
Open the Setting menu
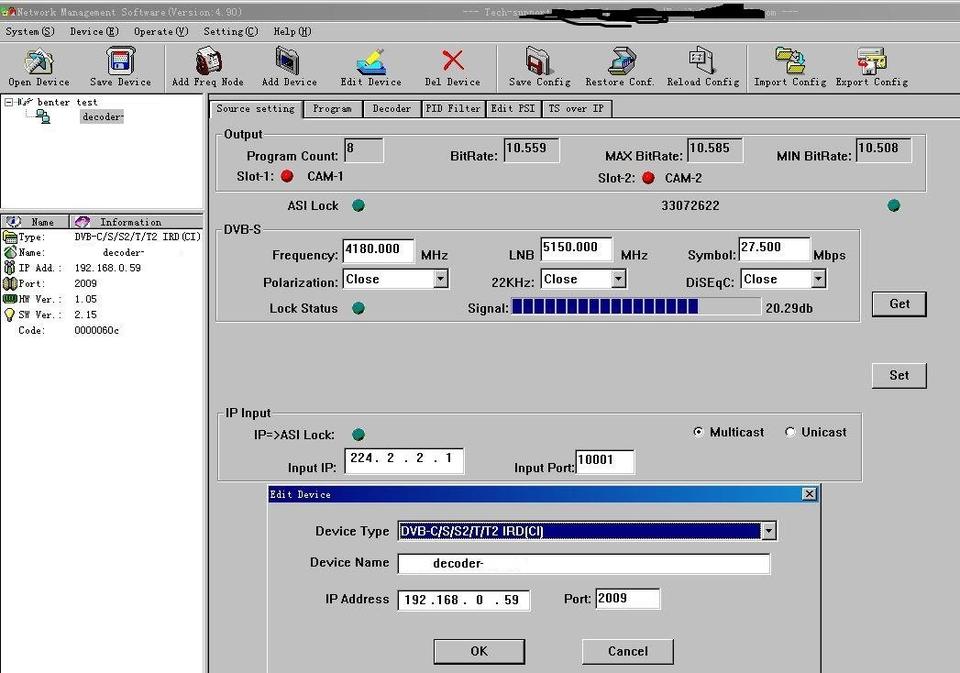230,31
